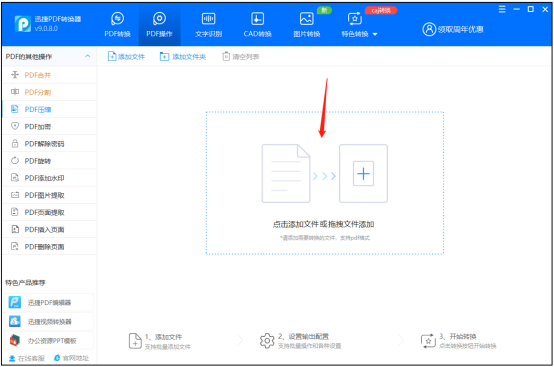554x367 pixels.
Task: Open the PDF转换 section icon
Action: [117, 18]
